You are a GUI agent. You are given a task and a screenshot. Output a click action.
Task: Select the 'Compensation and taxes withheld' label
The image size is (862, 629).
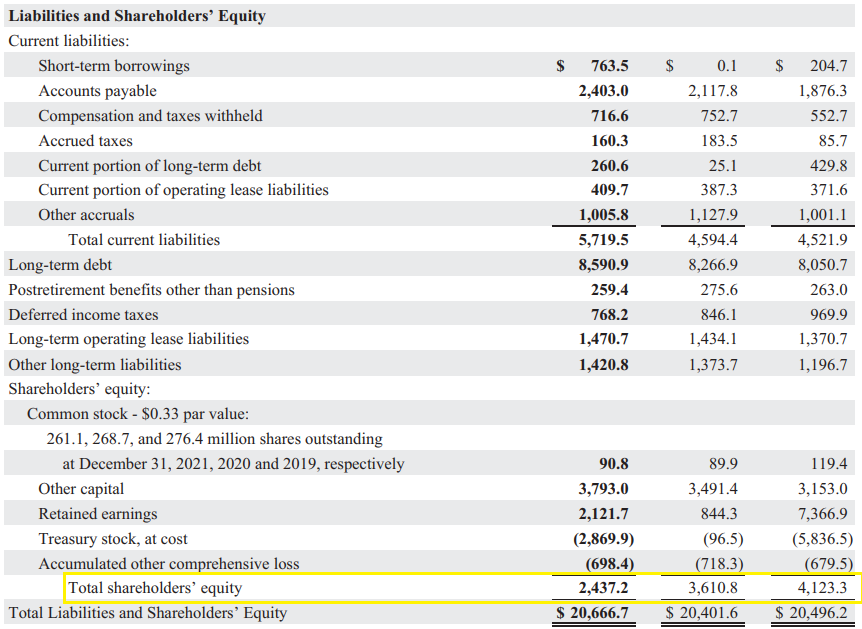coord(150,116)
